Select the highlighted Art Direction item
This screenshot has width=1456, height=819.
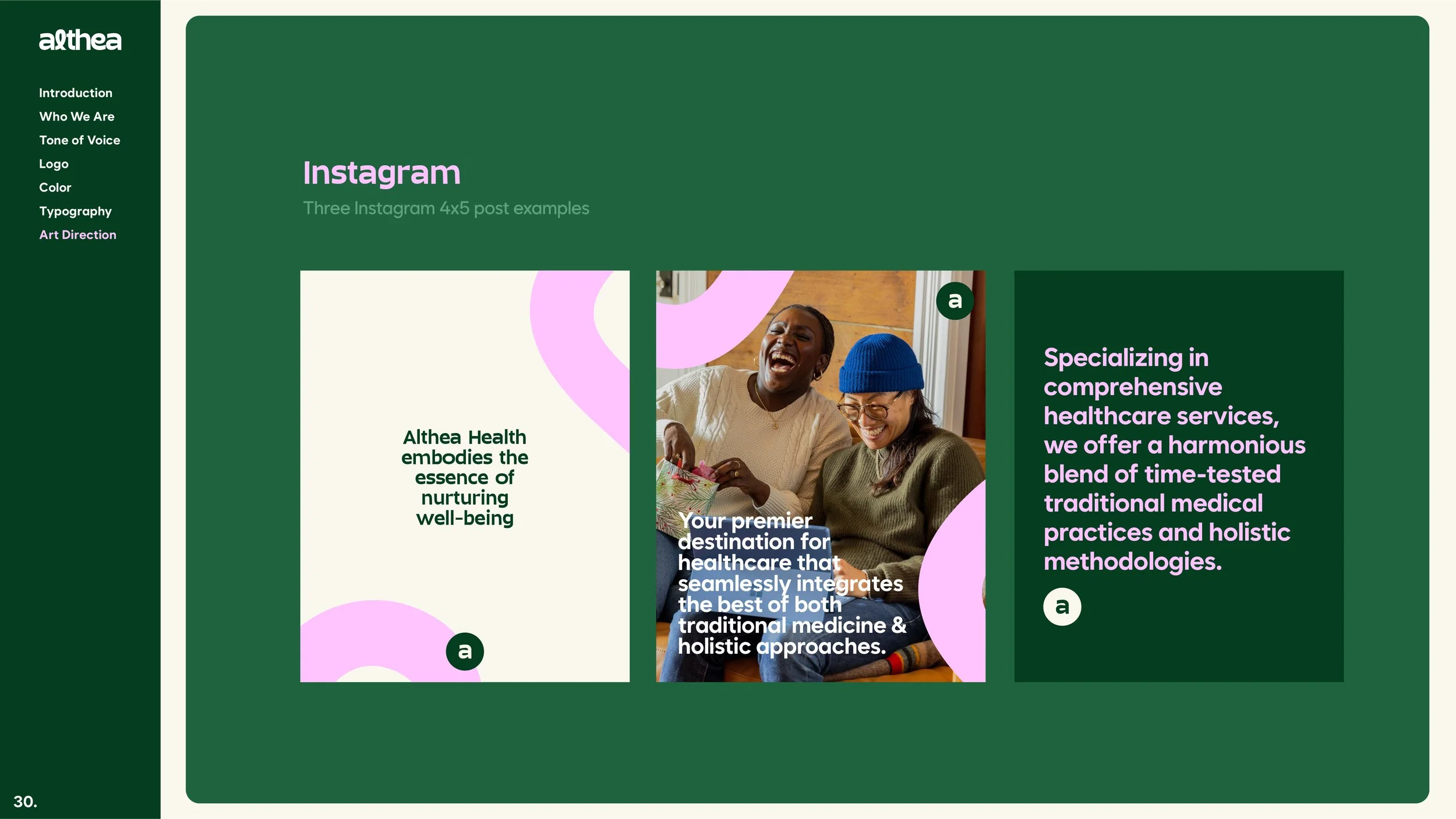(78, 235)
